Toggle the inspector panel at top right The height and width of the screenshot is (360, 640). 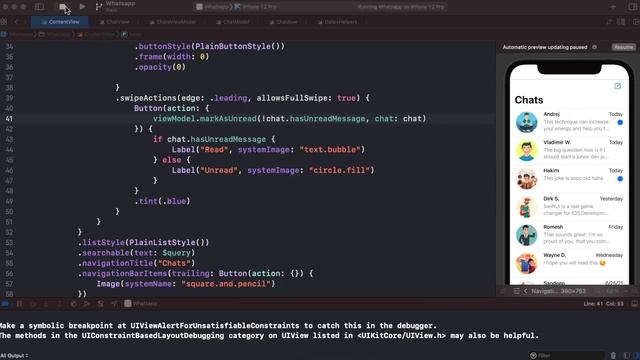click(x=633, y=7)
